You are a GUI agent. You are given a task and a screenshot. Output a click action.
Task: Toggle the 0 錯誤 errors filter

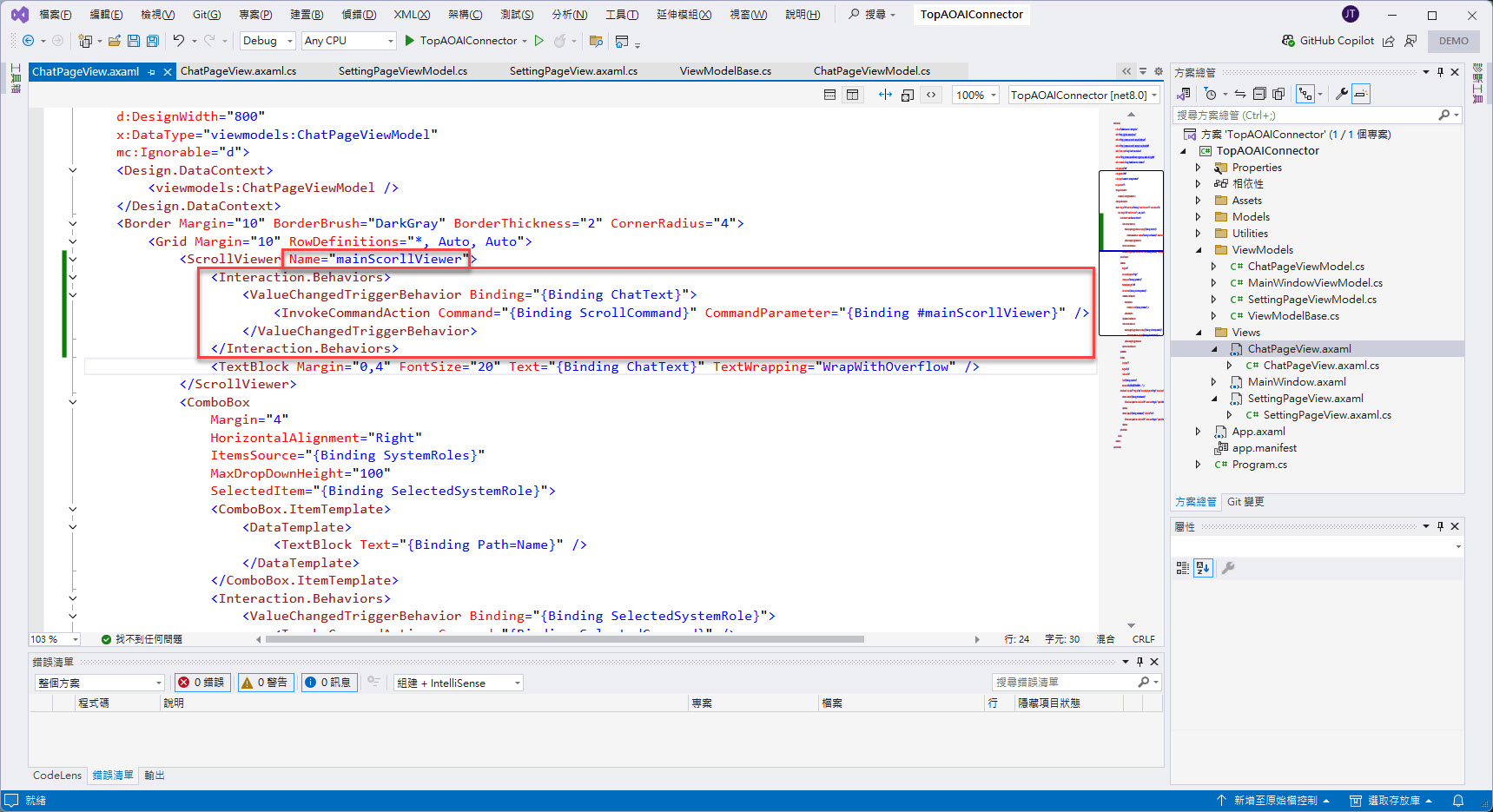click(201, 683)
